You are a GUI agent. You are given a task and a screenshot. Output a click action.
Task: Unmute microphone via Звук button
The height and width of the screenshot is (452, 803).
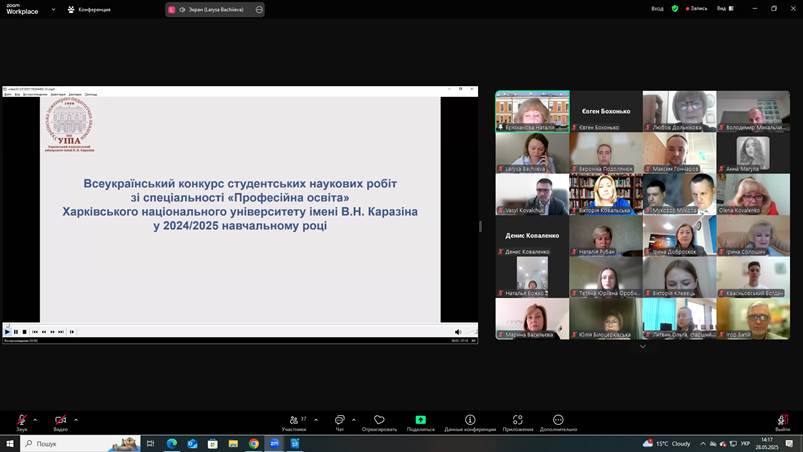point(21,421)
